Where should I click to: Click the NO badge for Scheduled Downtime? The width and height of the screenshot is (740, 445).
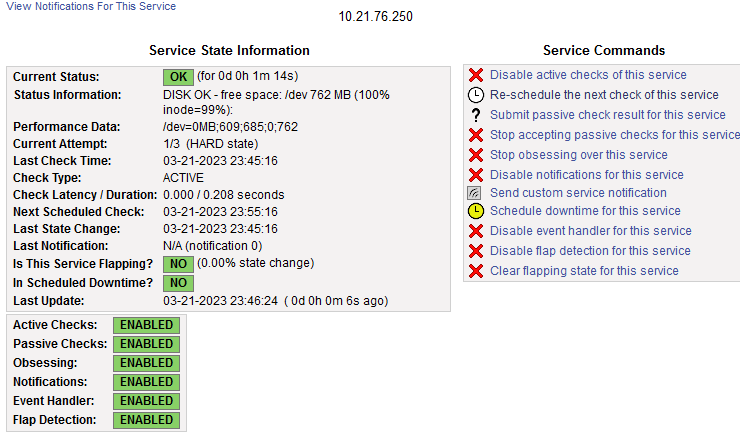pos(178,283)
